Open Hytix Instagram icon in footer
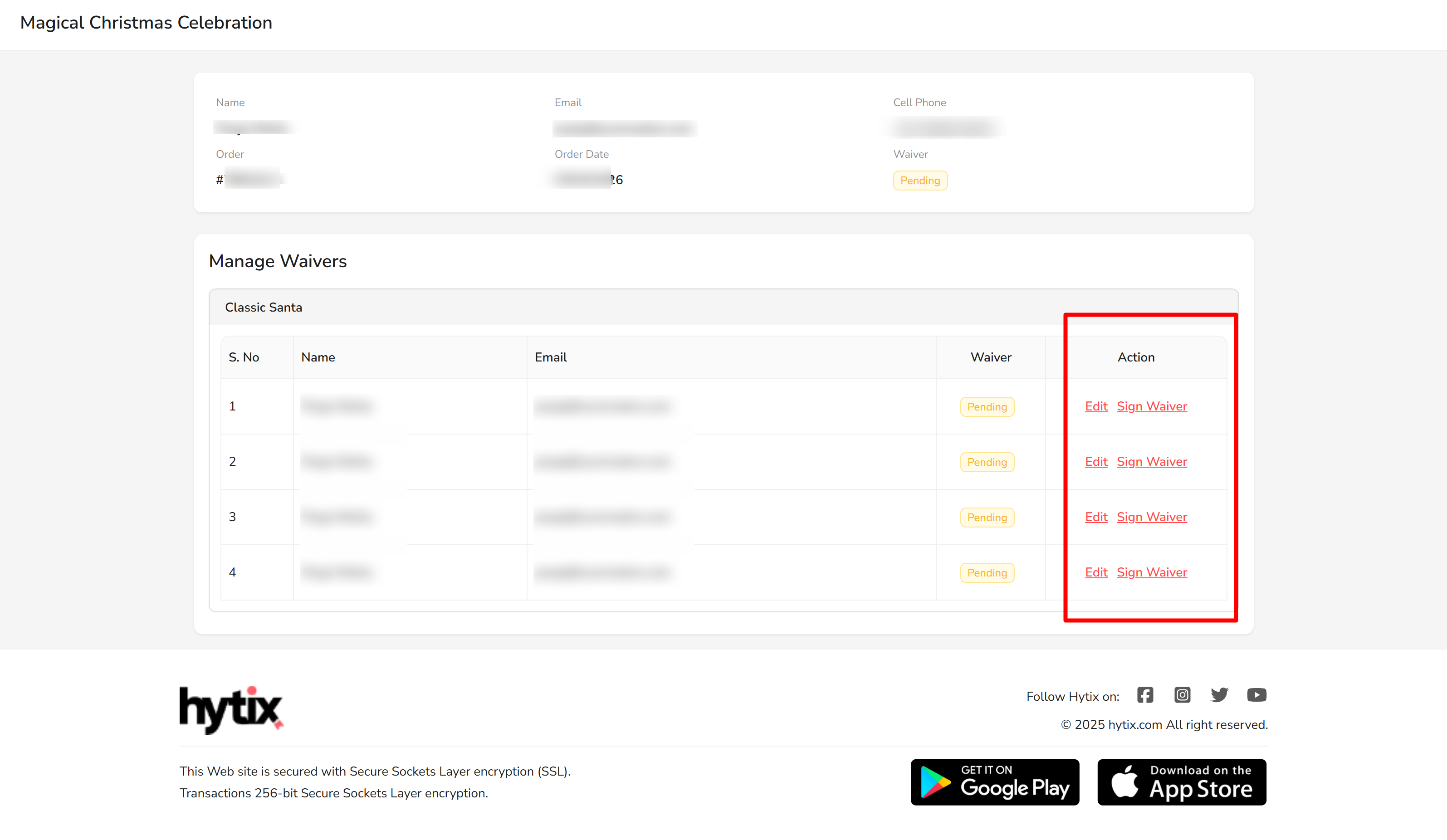 1182,695
